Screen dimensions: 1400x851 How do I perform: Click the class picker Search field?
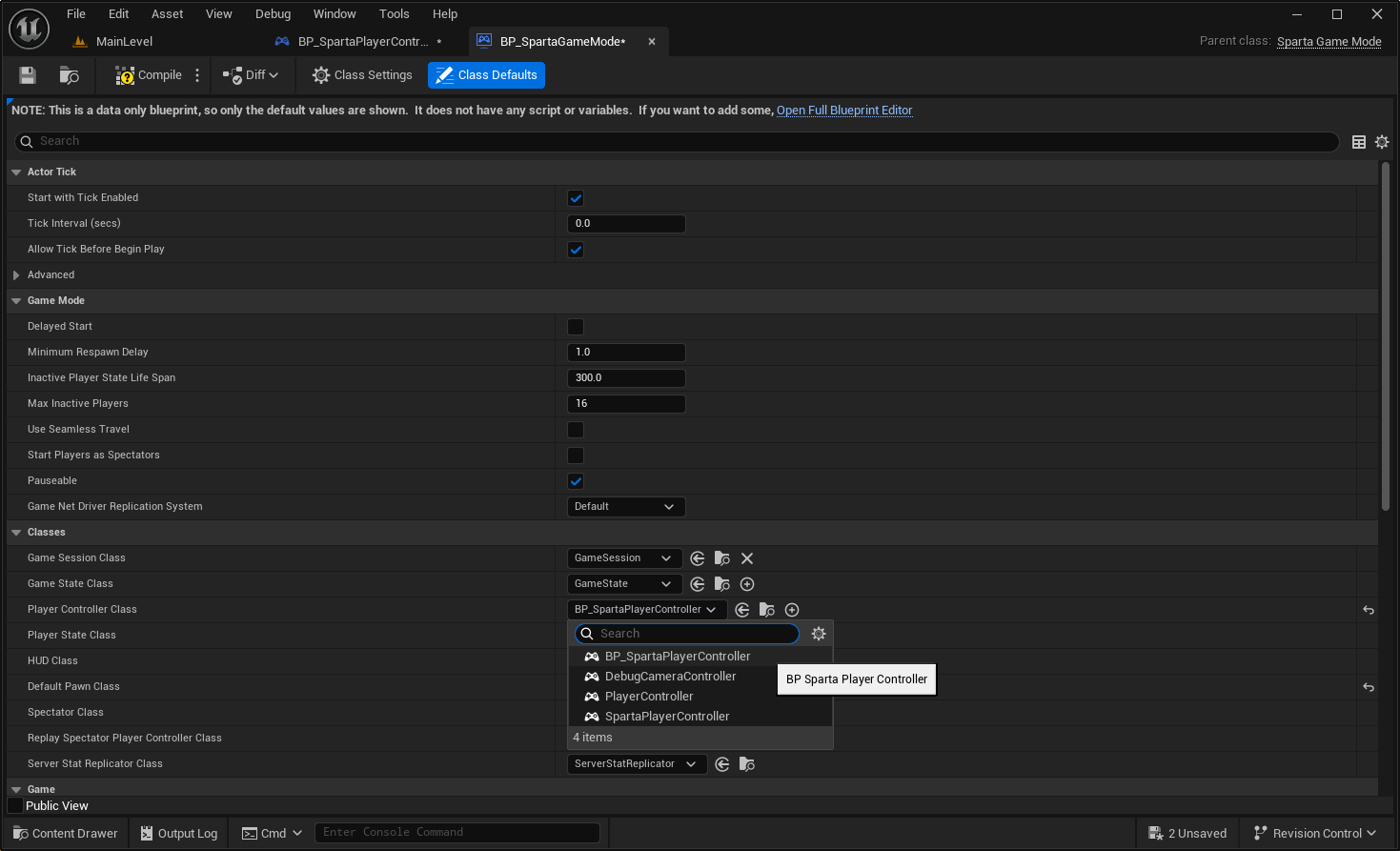click(x=687, y=634)
